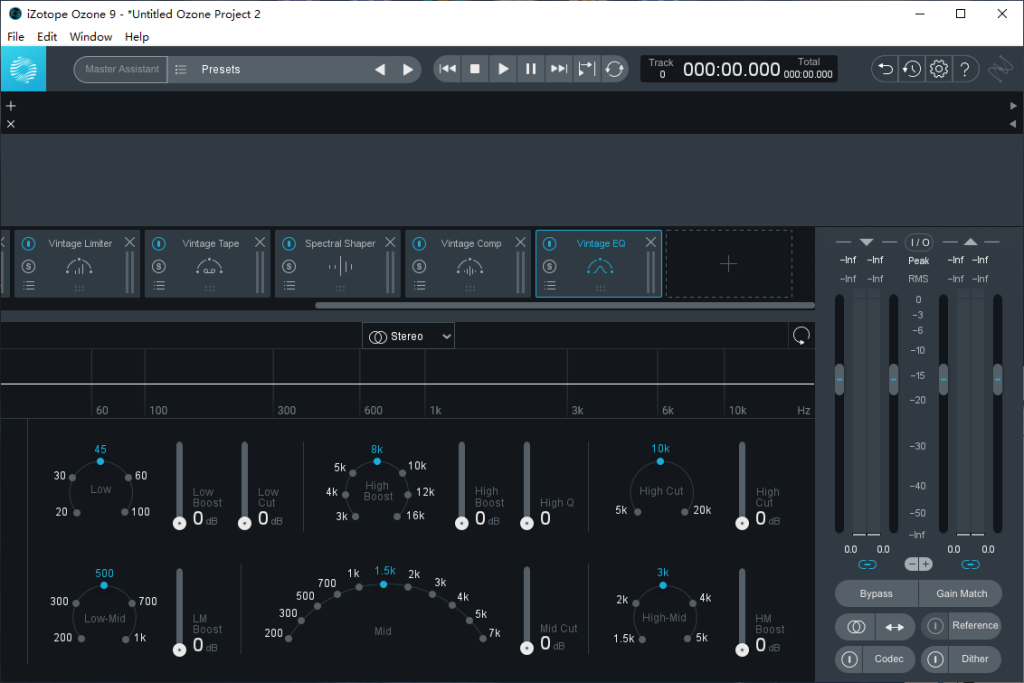Skip to next track

coord(558,69)
